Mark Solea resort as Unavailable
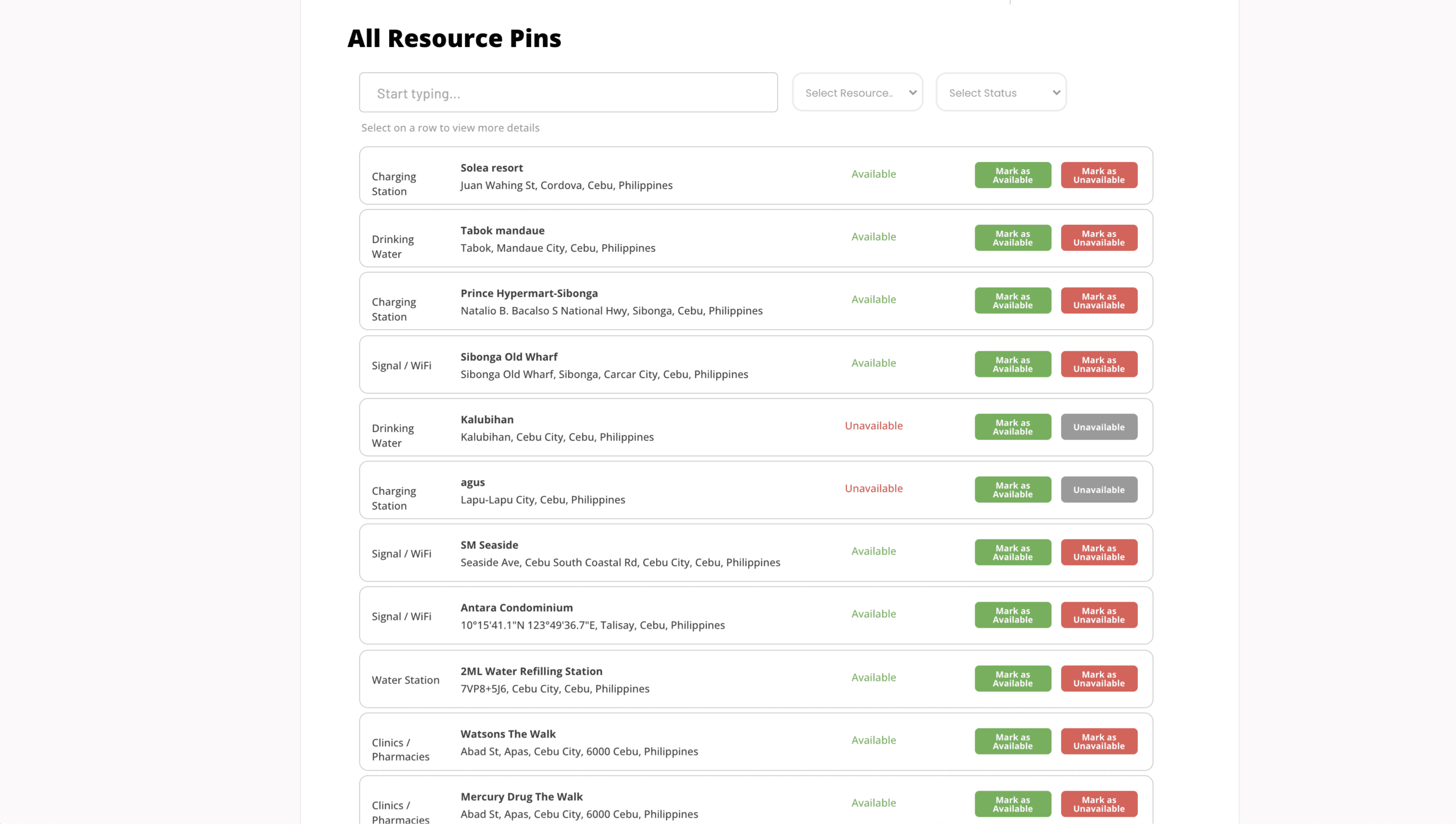Viewport: 1456px width, 824px height. pyautogui.click(x=1098, y=175)
